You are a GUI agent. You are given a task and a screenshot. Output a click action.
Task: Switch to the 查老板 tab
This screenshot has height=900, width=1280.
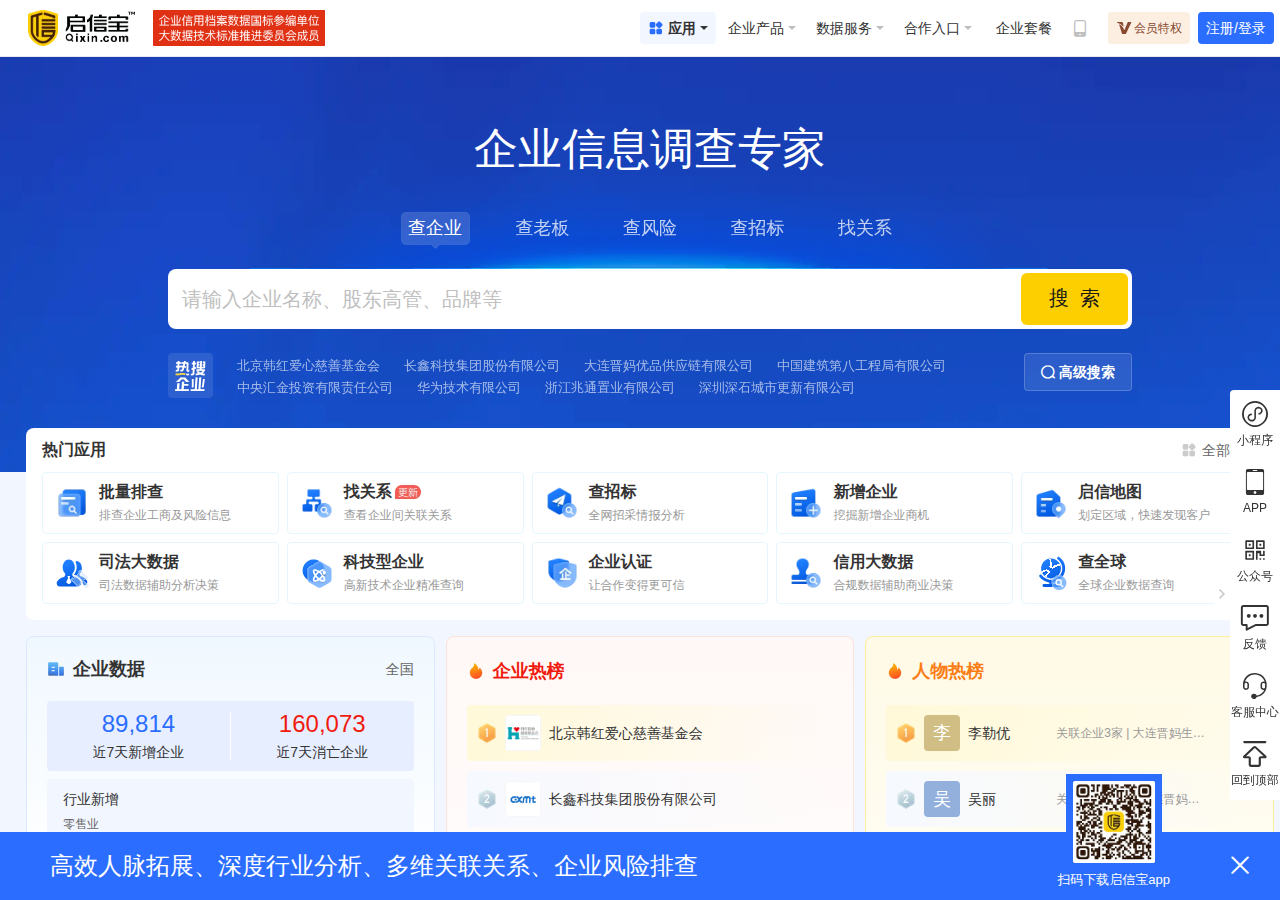542,228
